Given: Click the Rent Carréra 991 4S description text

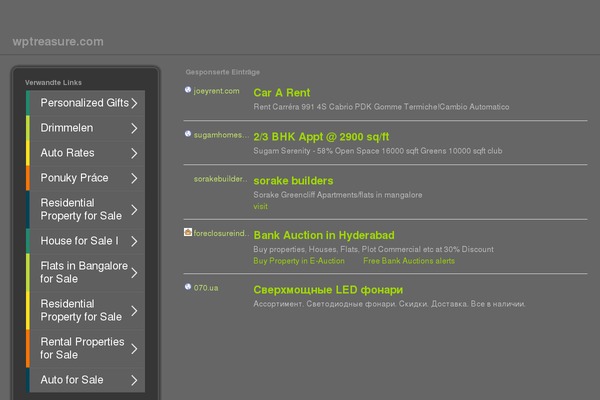Looking at the screenshot, I should click(381, 107).
